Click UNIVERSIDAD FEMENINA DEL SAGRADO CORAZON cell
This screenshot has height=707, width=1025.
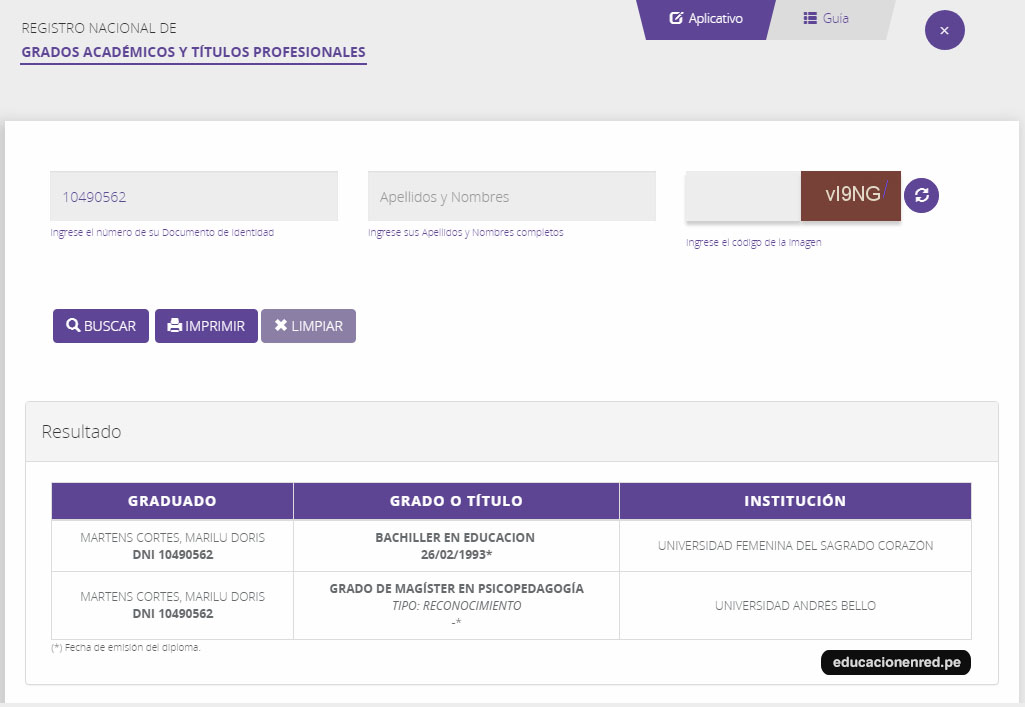pyautogui.click(x=795, y=546)
